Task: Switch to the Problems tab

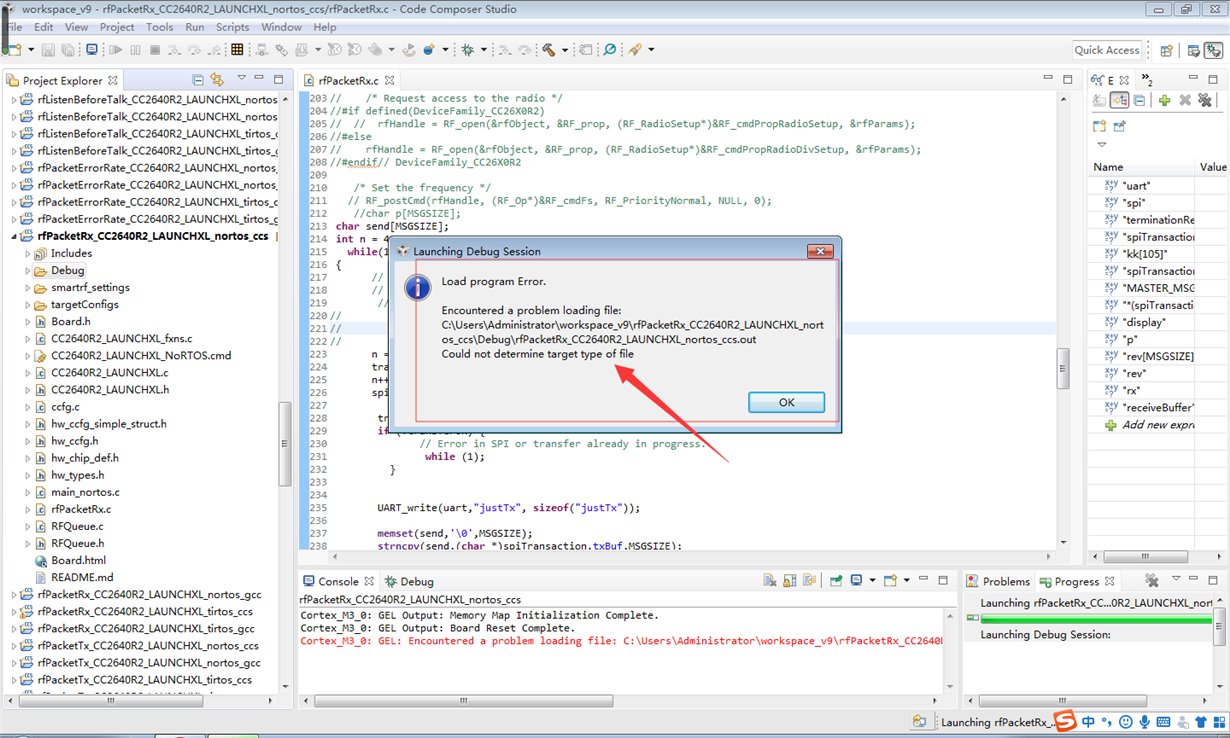Action: coord(998,581)
